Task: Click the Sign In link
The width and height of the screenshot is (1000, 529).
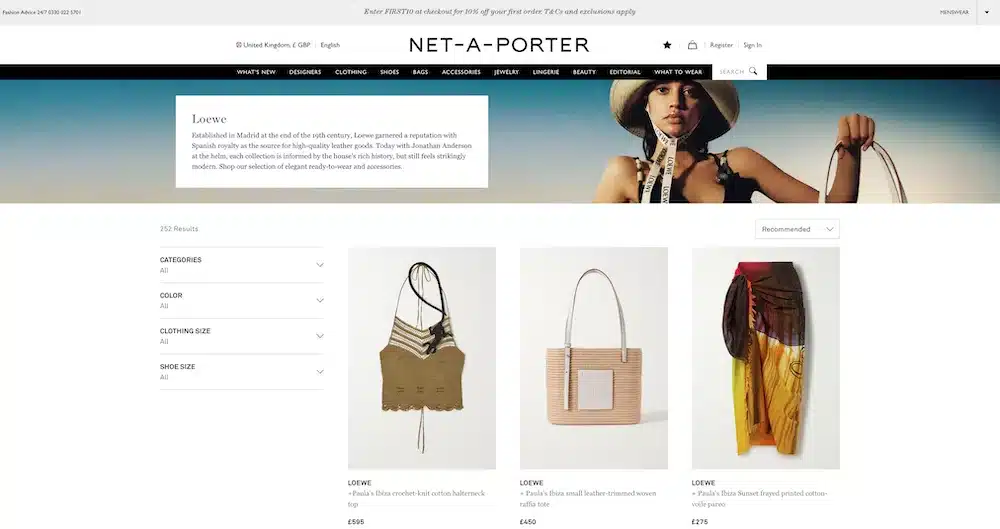Action: 753,45
